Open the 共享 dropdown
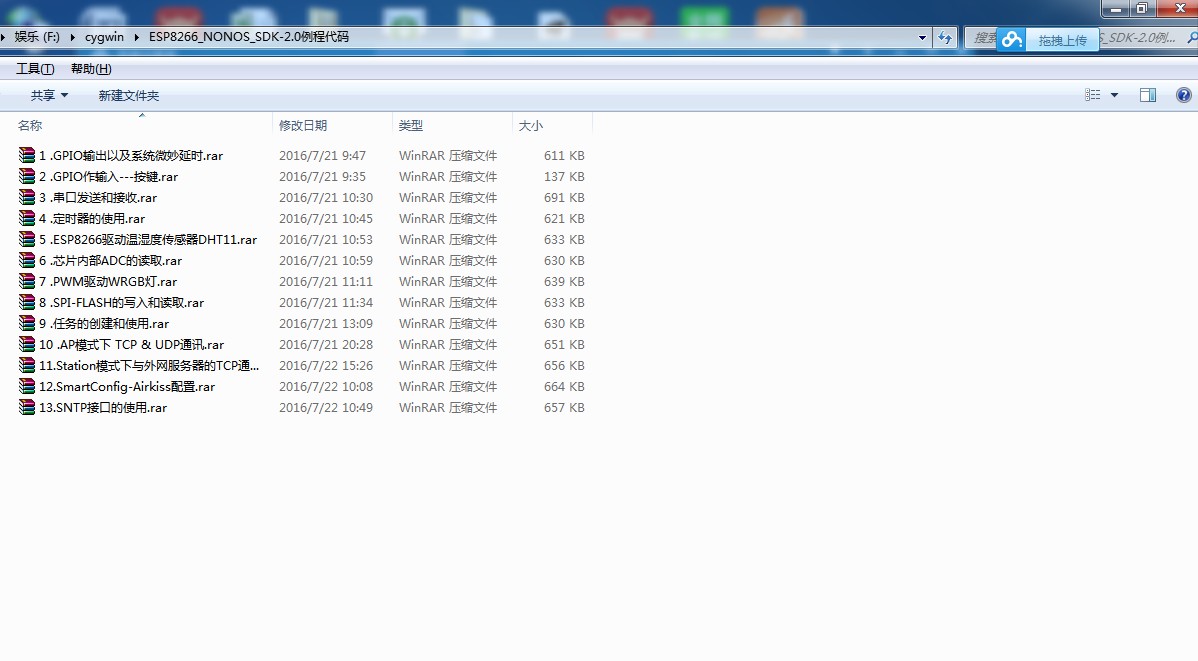This screenshot has height=661, width=1198. 49,96
